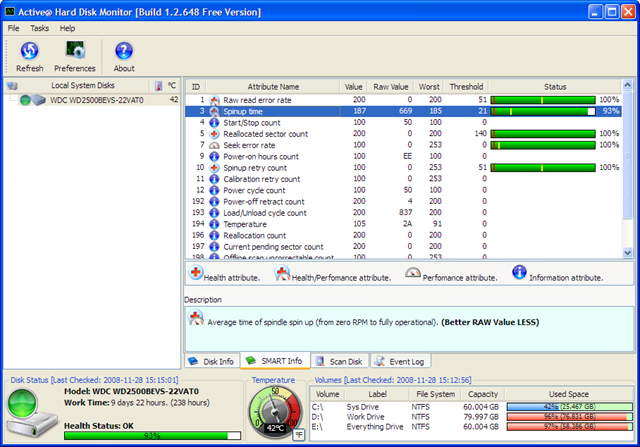Click the Spinup retry count health icon
Viewport: 640px width, 447px height.
coord(214,168)
